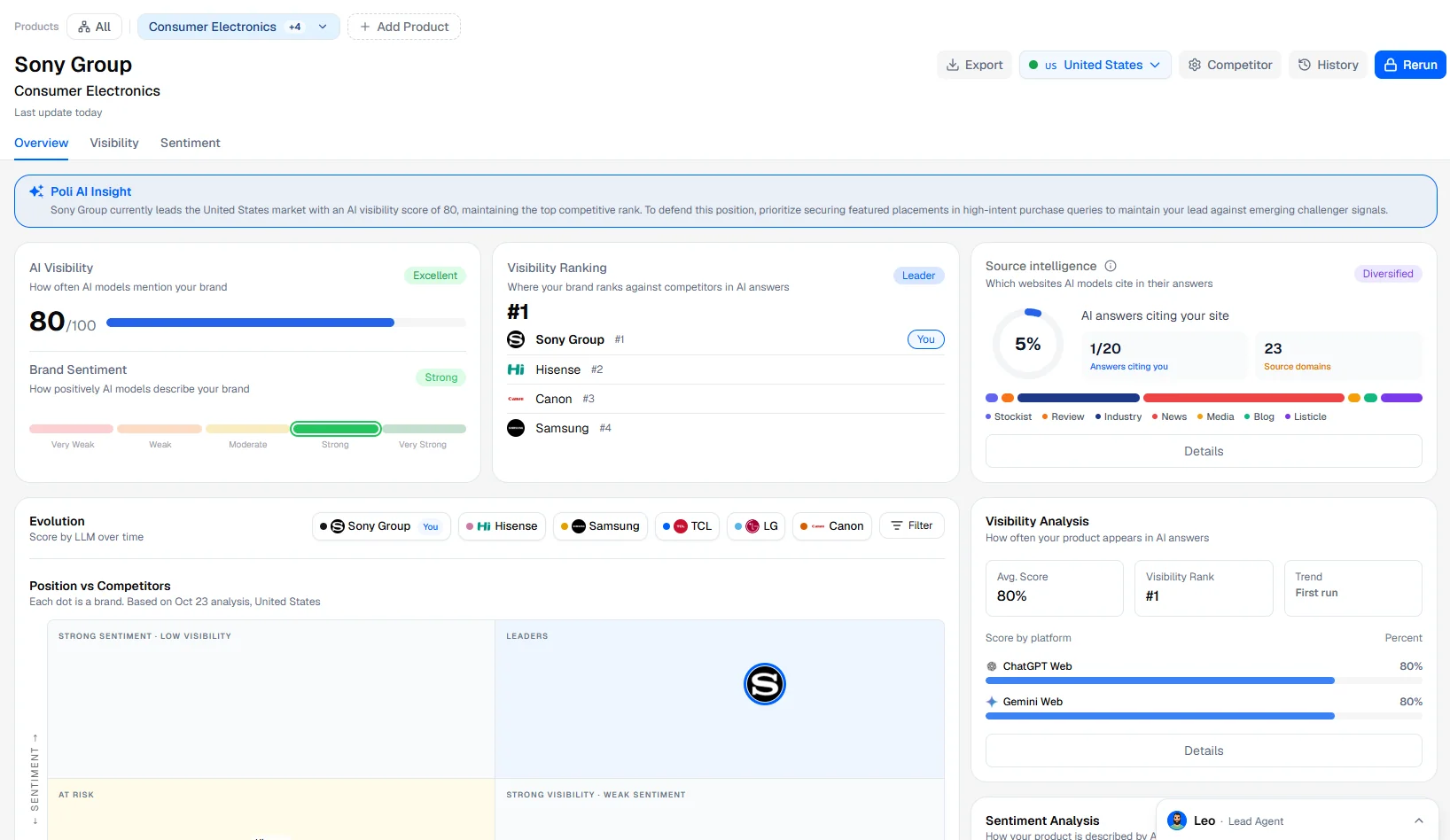The height and width of the screenshot is (840, 1450).
Task: Click the Canon logo in ranking list
Action: [x=516, y=399]
